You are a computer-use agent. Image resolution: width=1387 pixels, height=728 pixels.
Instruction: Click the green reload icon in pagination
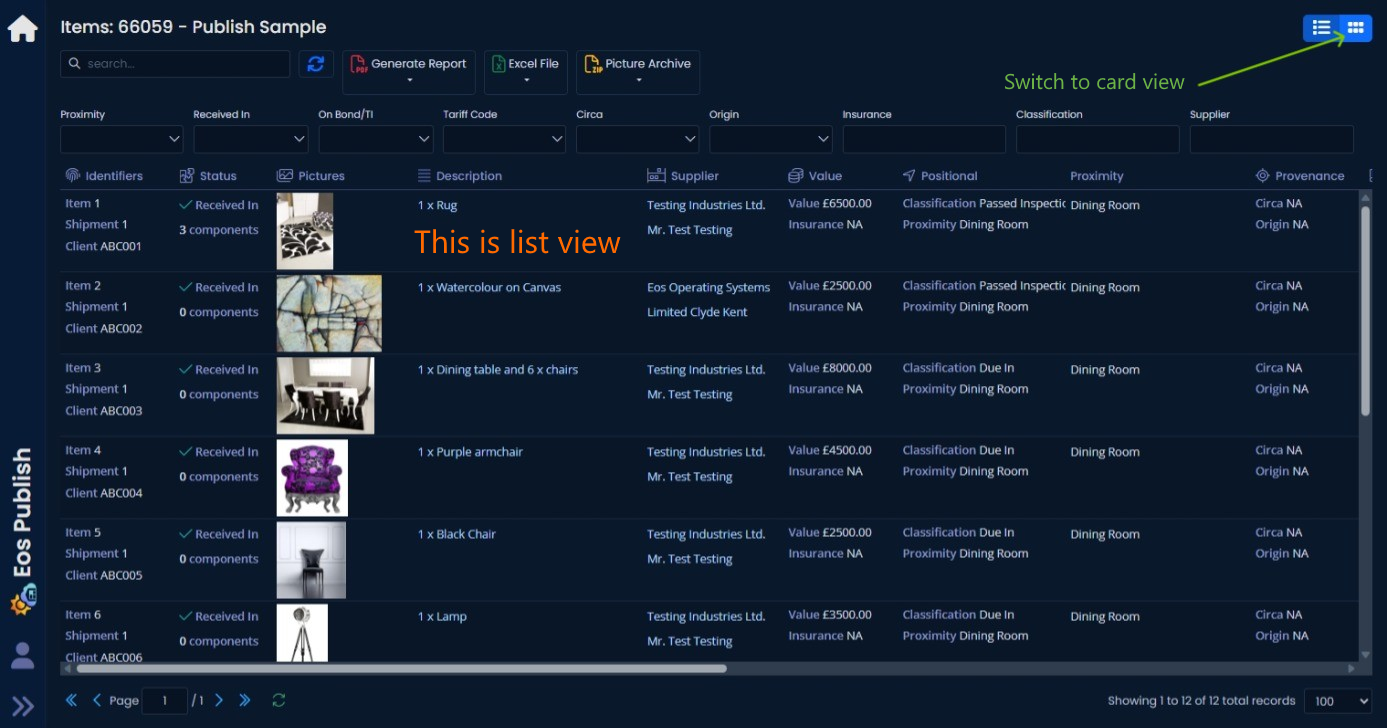point(279,701)
